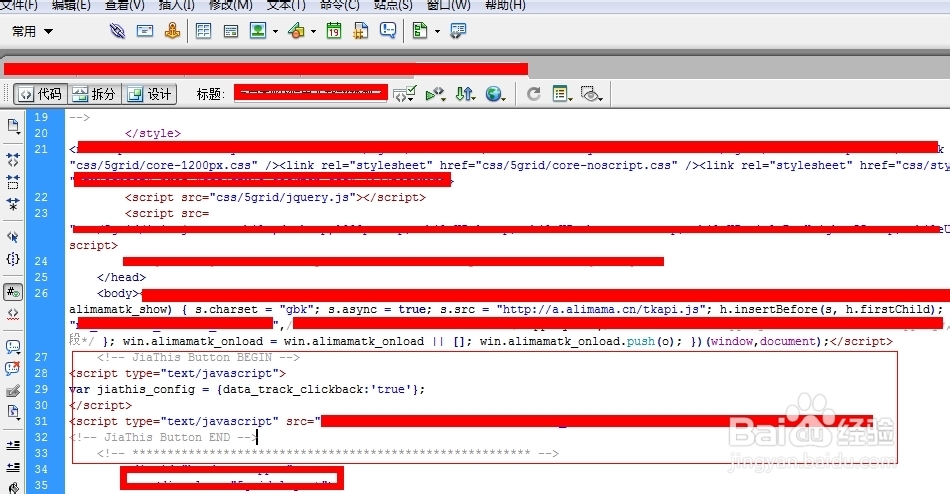Click the jiathis_config variable line
This screenshot has height=494, width=950.
click(247, 389)
